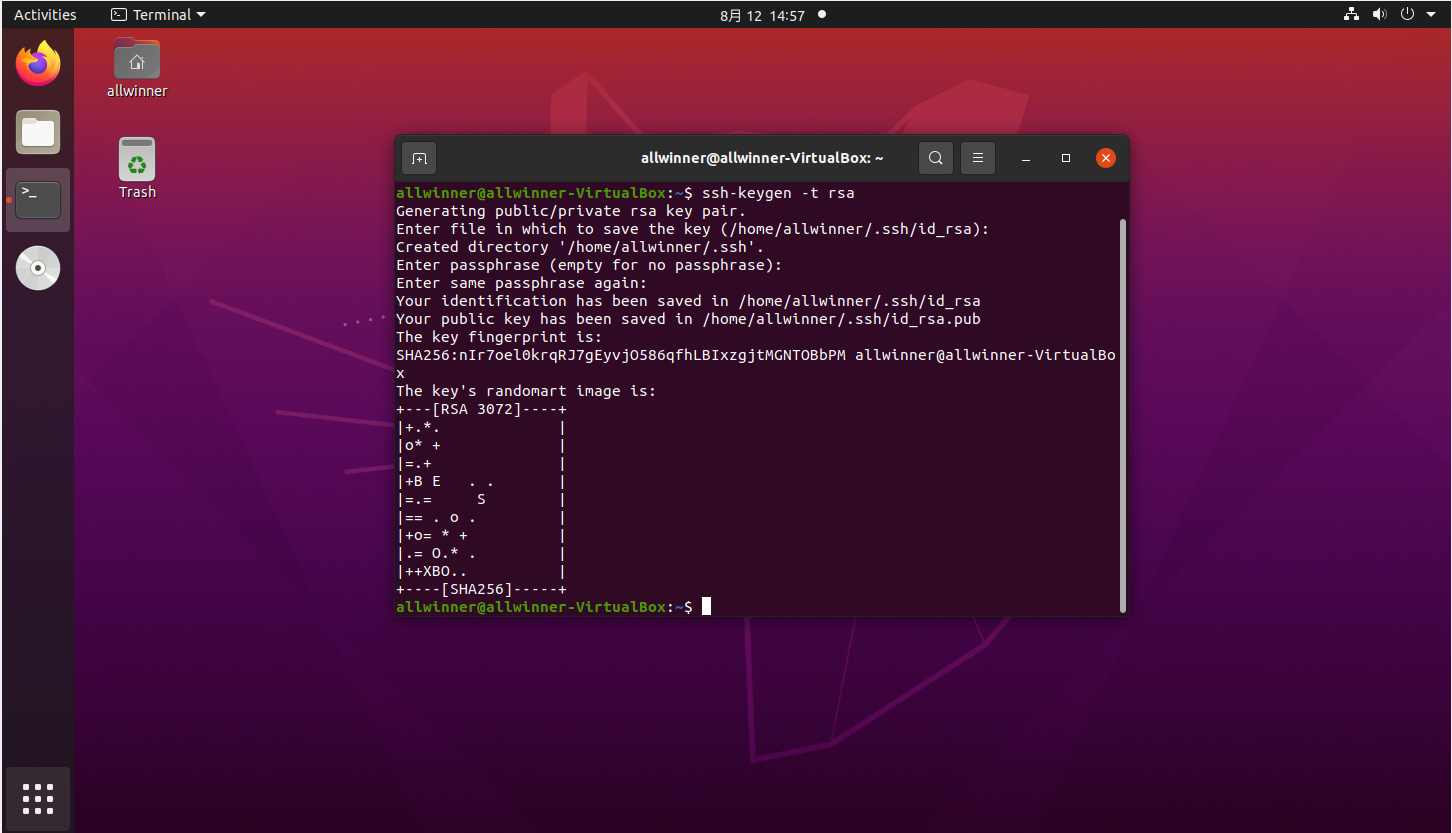Image resolution: width=1452 pixels, height=833 pixels.
Task: Search within the terminal output
Action: (x=935, y=158)
